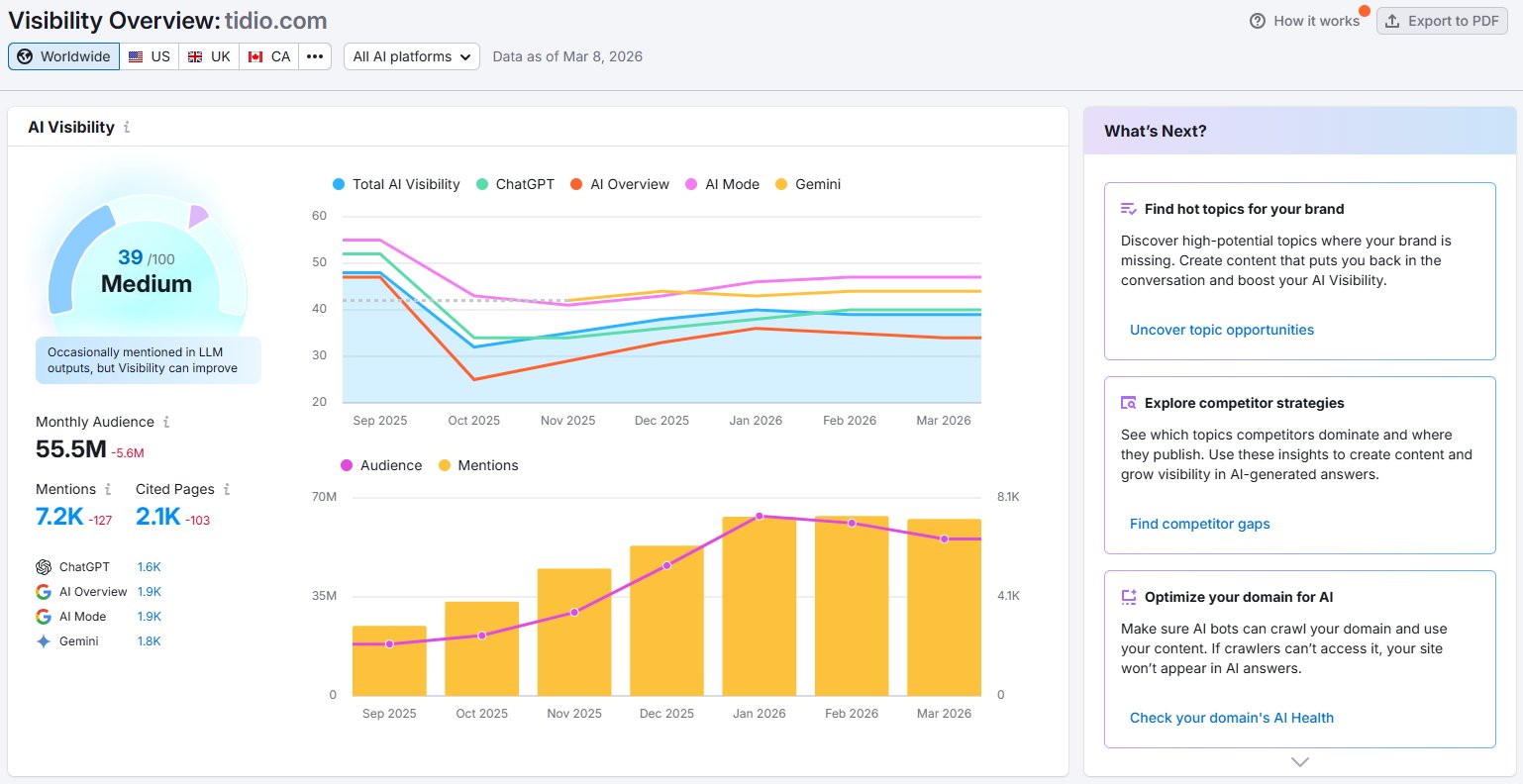Switch to the CA region tab
Screen dimensions: 1523x784
pos(269,56)
